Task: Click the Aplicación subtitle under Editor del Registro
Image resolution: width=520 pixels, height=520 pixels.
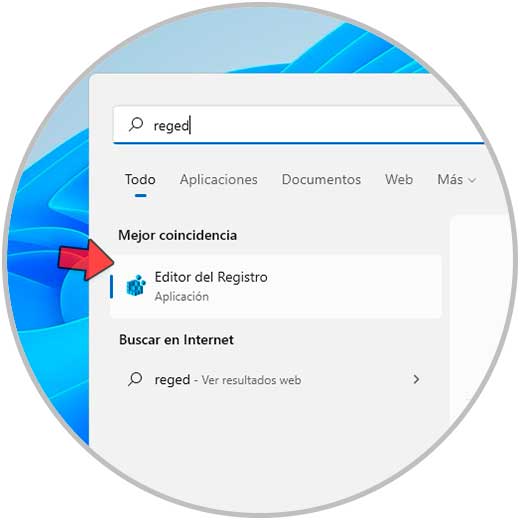Action: click(182, 296)
